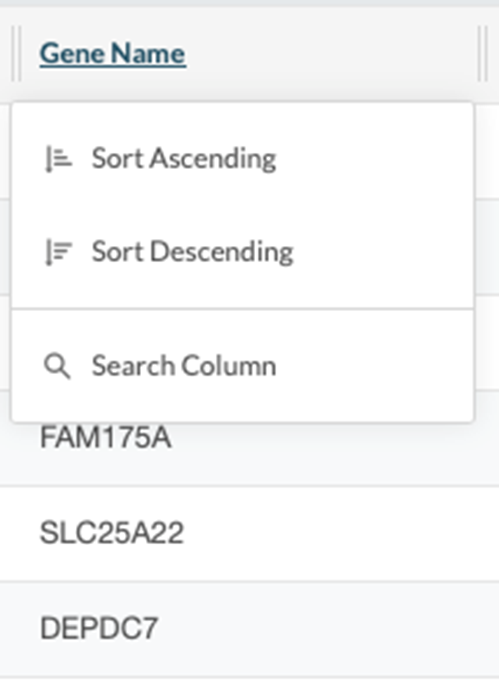Click the Gene Name header link
The height and width of the screenshot is (697, 499).
click(112, 54)
